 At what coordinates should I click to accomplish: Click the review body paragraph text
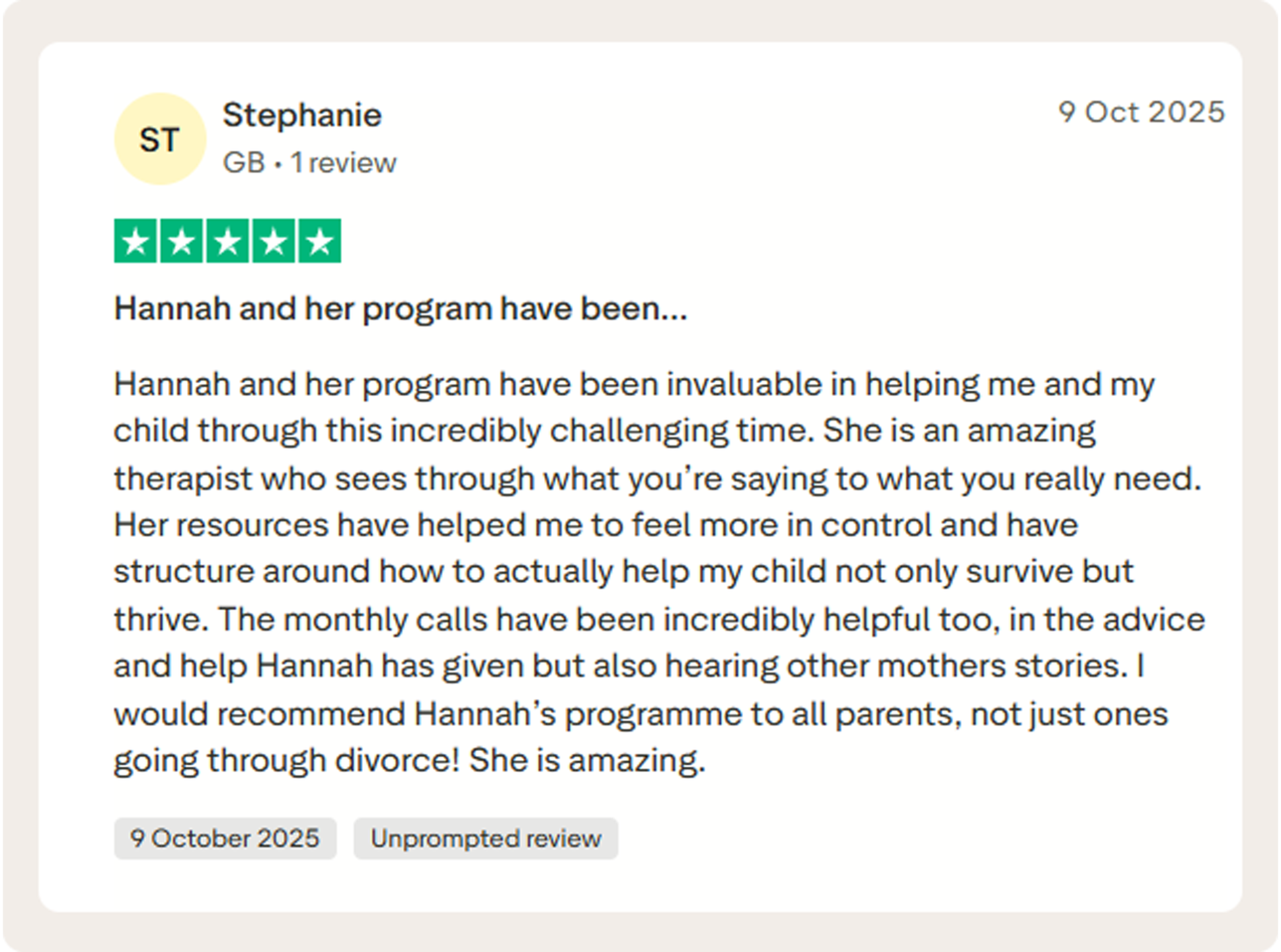tap(659, 572)
